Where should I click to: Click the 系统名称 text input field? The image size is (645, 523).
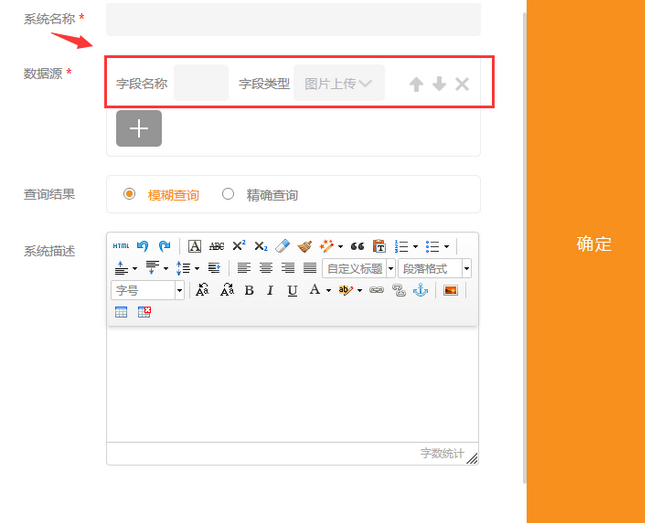(x=293, y=19)
